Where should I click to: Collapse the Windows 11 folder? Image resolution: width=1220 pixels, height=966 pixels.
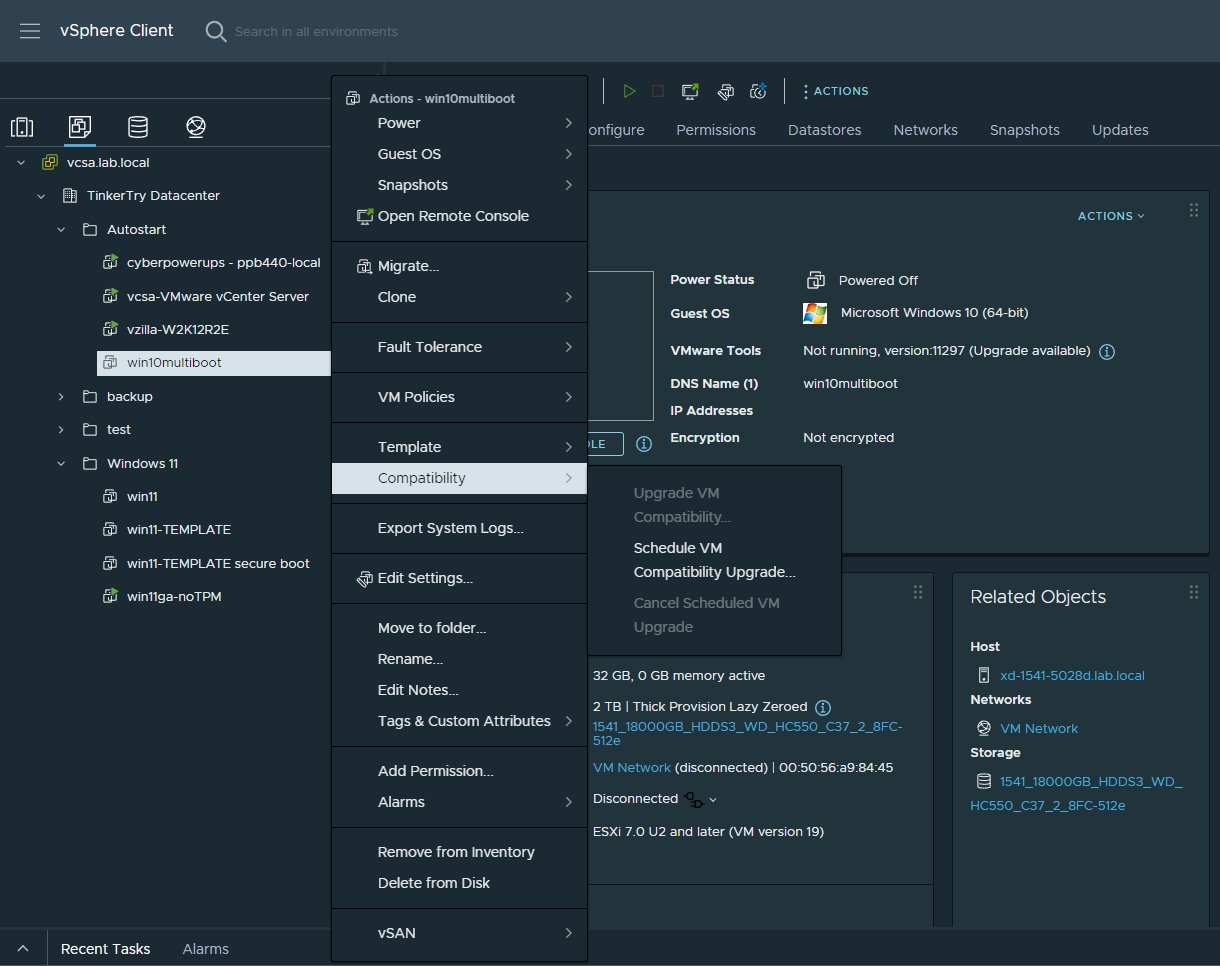point(62,464)
